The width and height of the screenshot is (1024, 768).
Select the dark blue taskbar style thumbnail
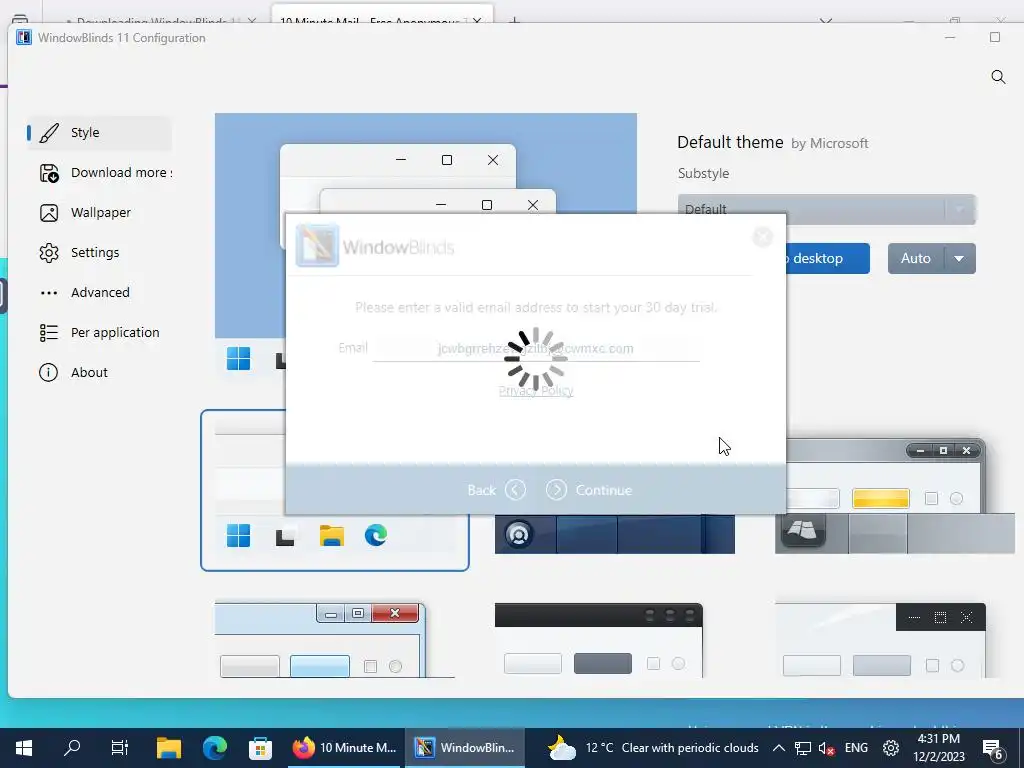pos(615,534)
